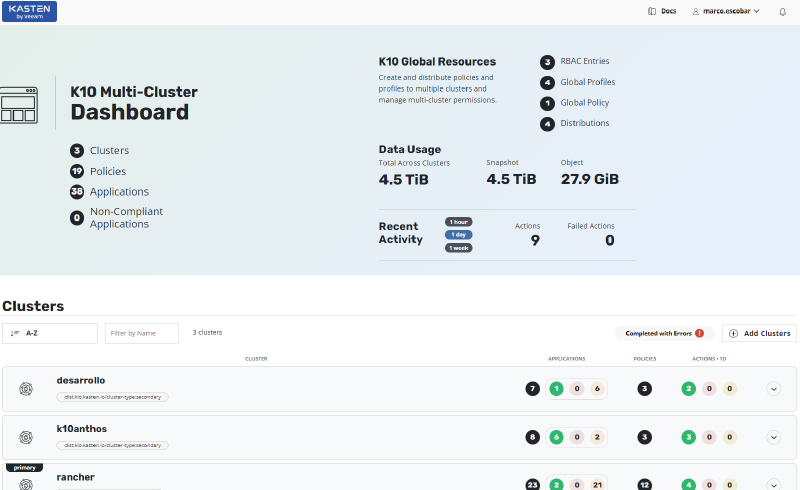Click total data usage 4.5 TiB
Screen dimensions: 800x490
[x=404, y=180]
